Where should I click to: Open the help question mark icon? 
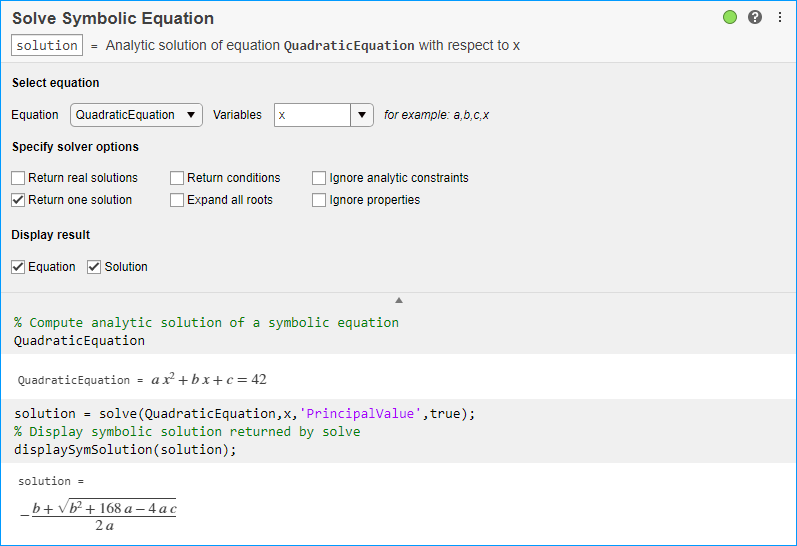coord(755,18)
